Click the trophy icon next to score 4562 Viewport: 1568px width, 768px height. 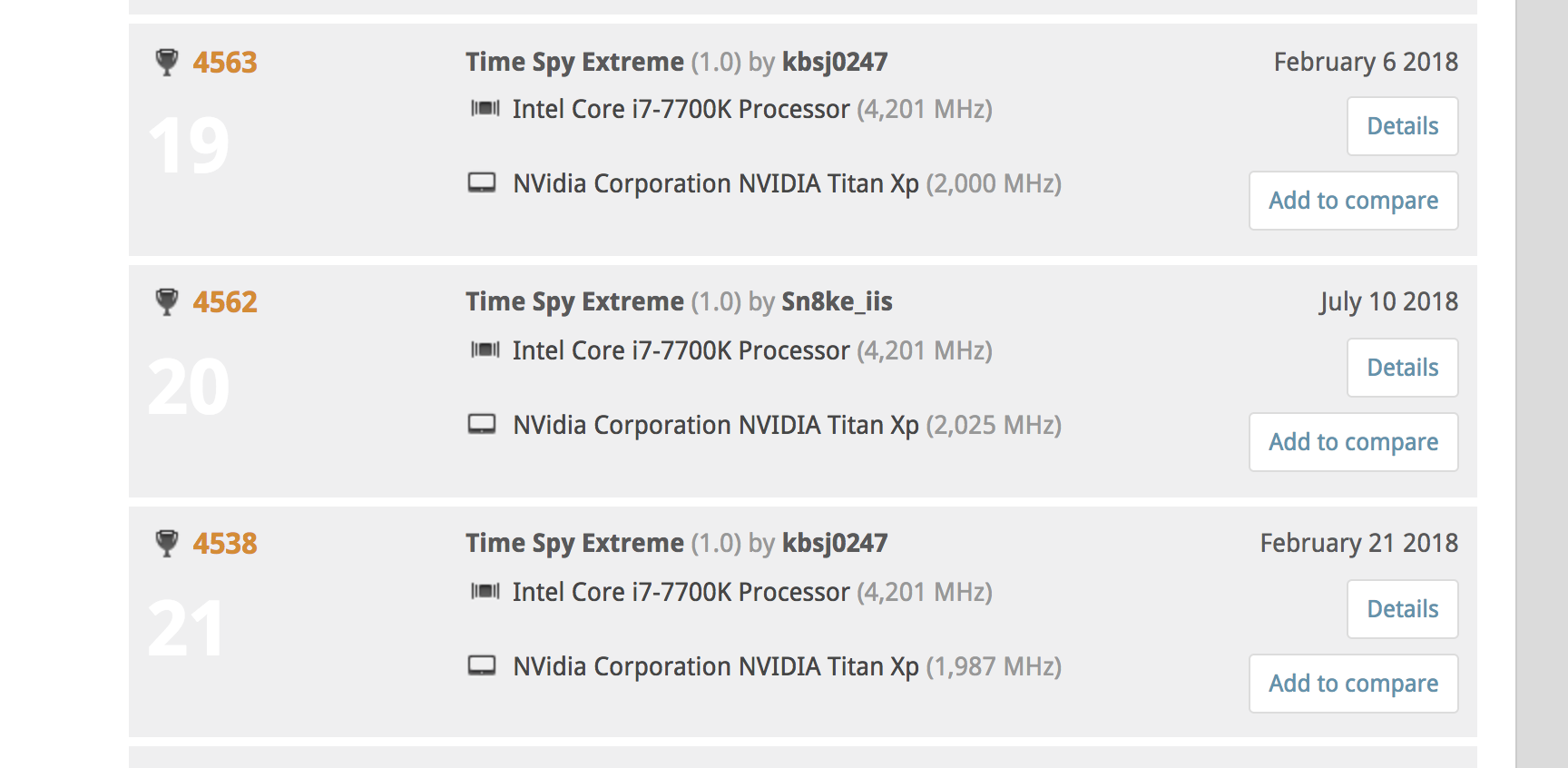[167, 302]
